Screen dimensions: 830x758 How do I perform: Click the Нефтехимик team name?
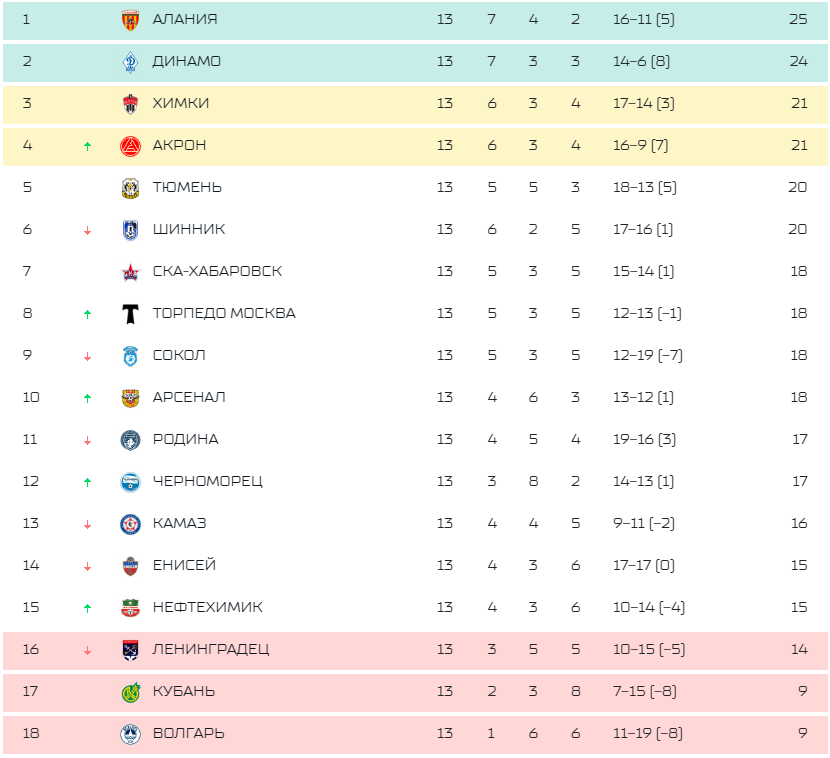pos(208,607)
